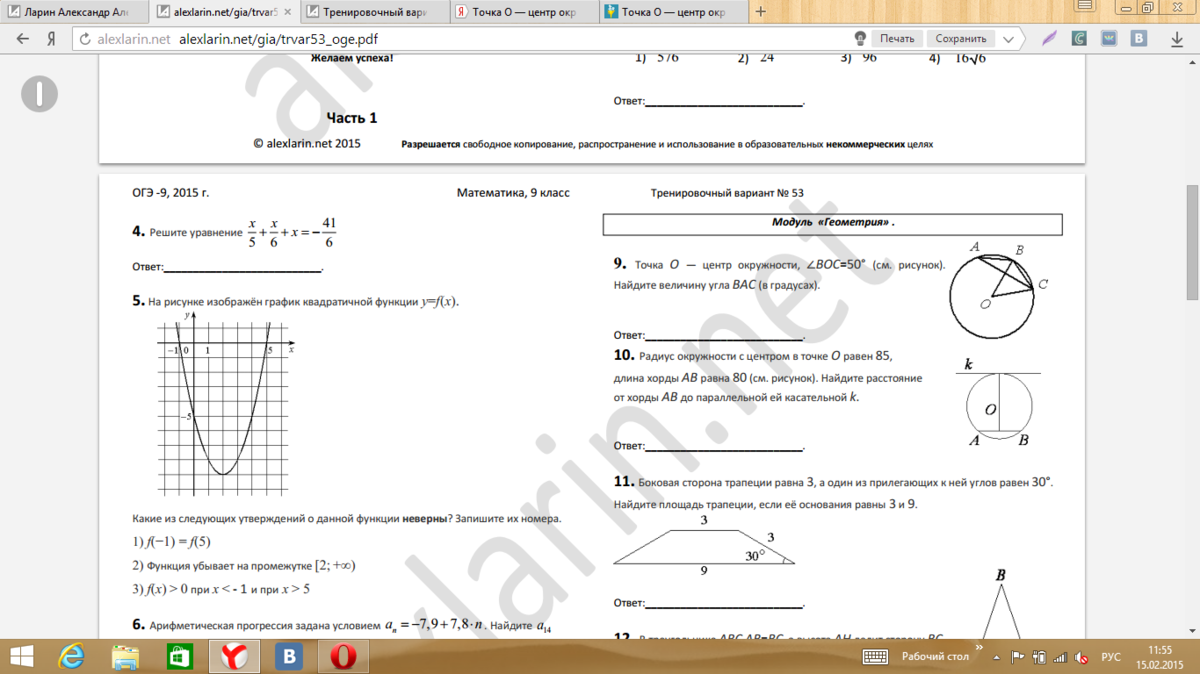1200x674 pixels.
Task: Click the Печать (Print) button
Action: coord(897,39)
